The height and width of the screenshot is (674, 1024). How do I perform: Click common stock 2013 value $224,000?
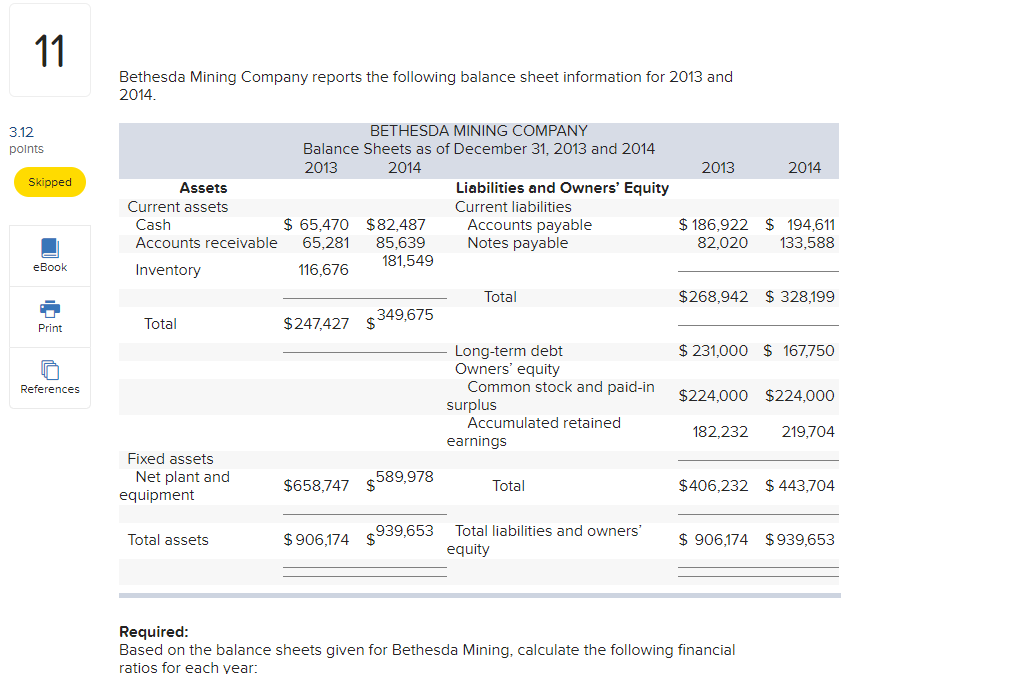[713, 396]
